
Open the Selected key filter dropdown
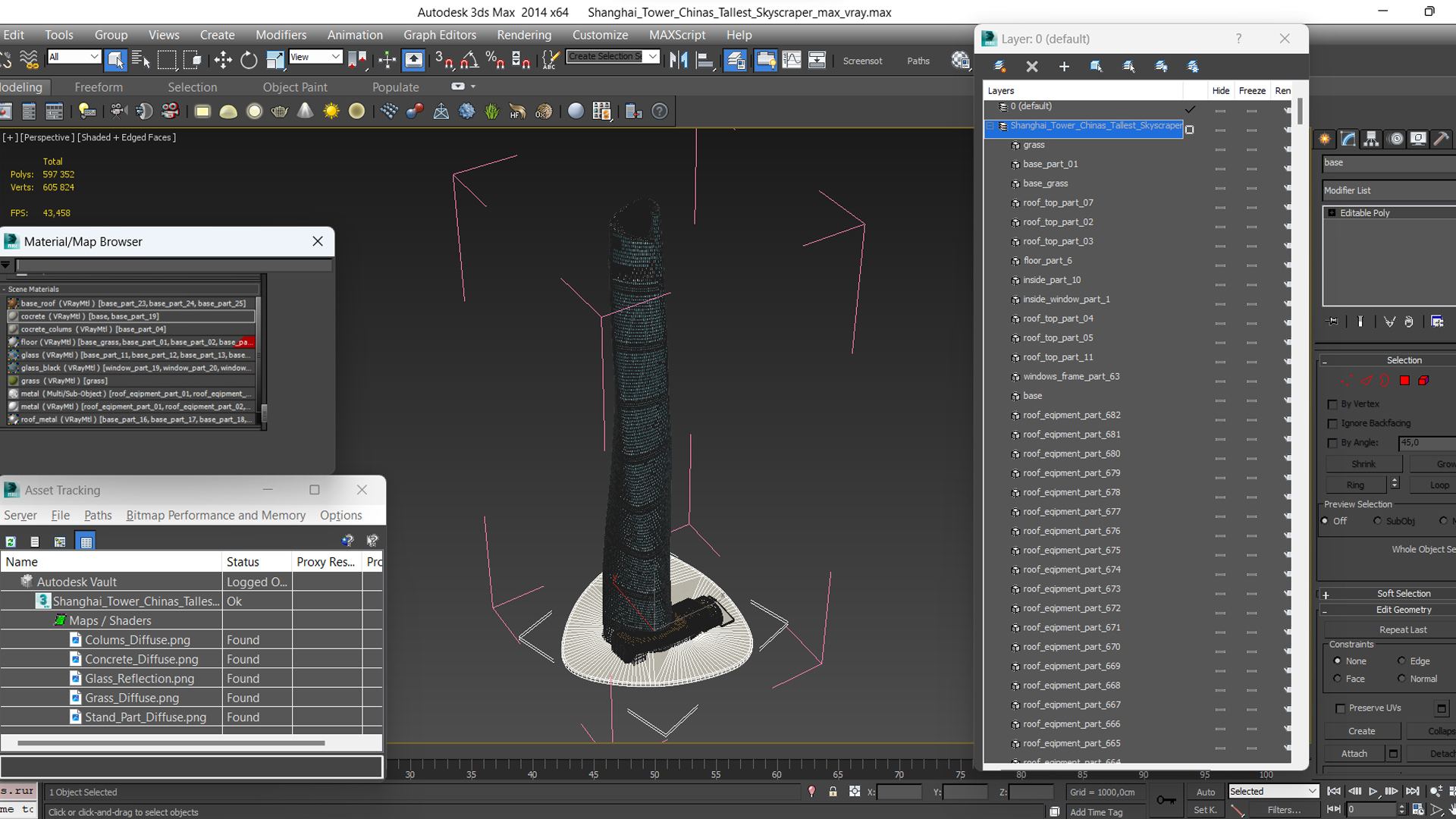1274,791
